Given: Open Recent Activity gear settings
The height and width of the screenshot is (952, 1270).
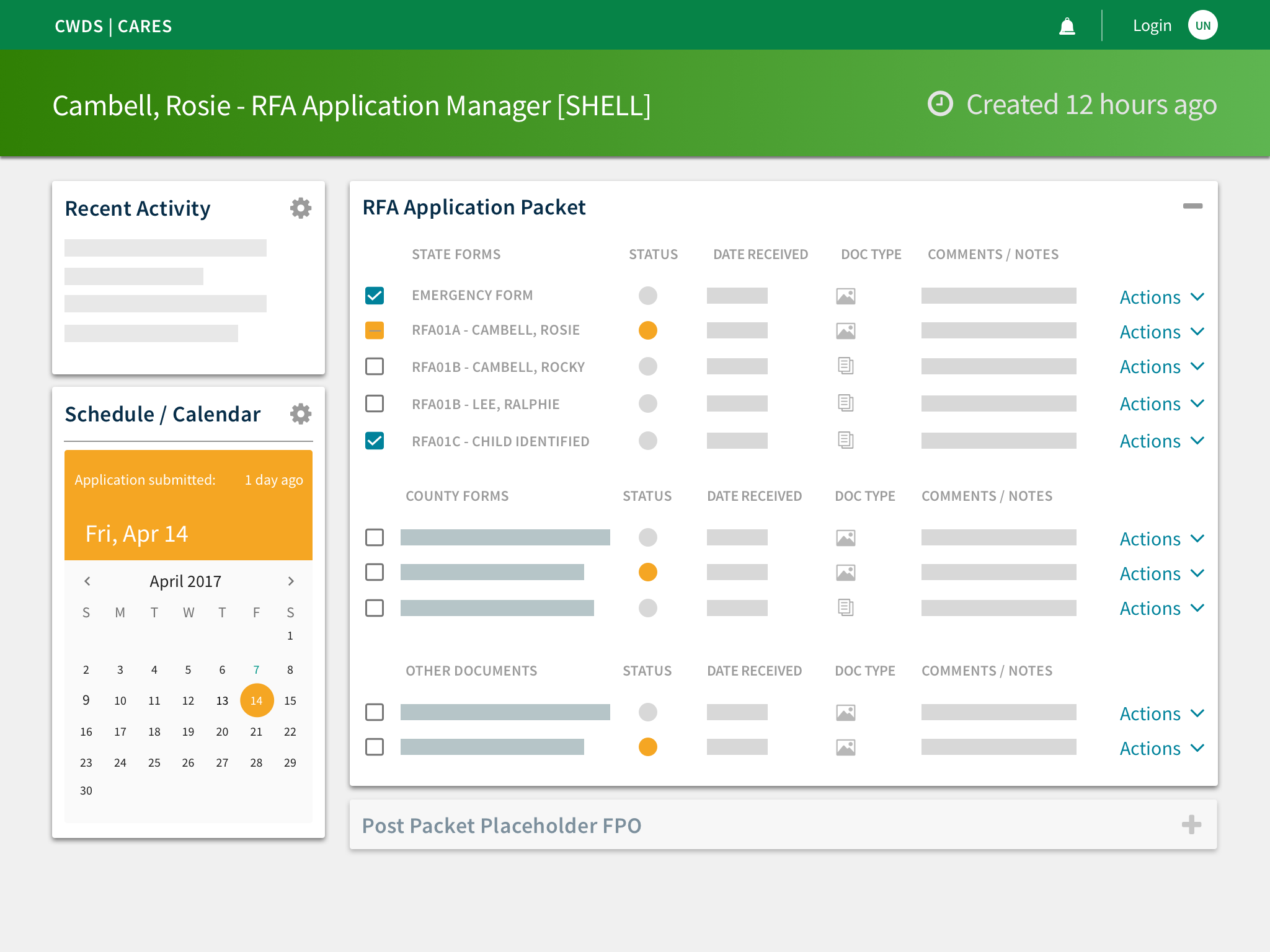Looking at the screenshot, I should 301,208.
